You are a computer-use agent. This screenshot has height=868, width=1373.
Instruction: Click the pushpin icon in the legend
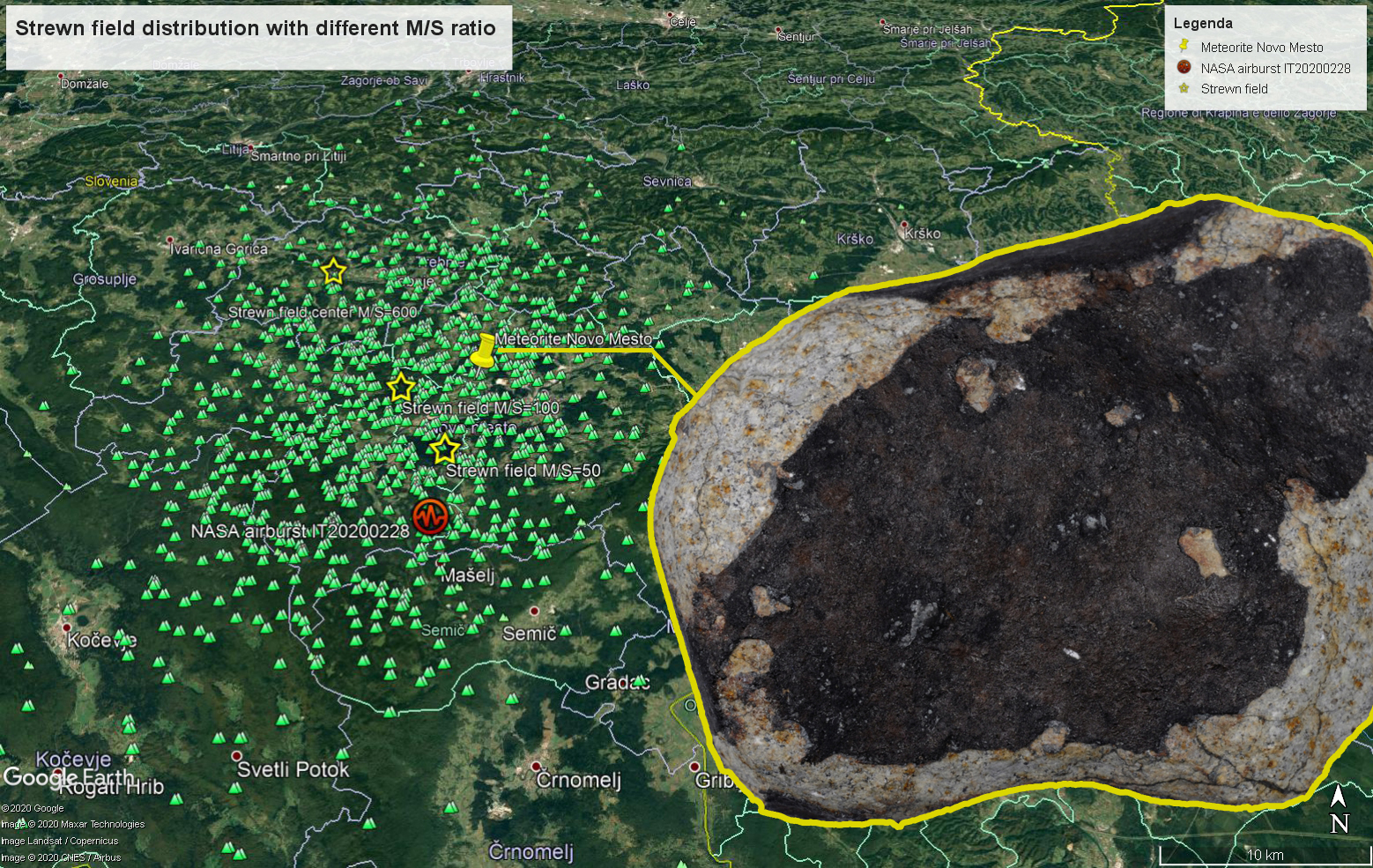point(1184,47)
